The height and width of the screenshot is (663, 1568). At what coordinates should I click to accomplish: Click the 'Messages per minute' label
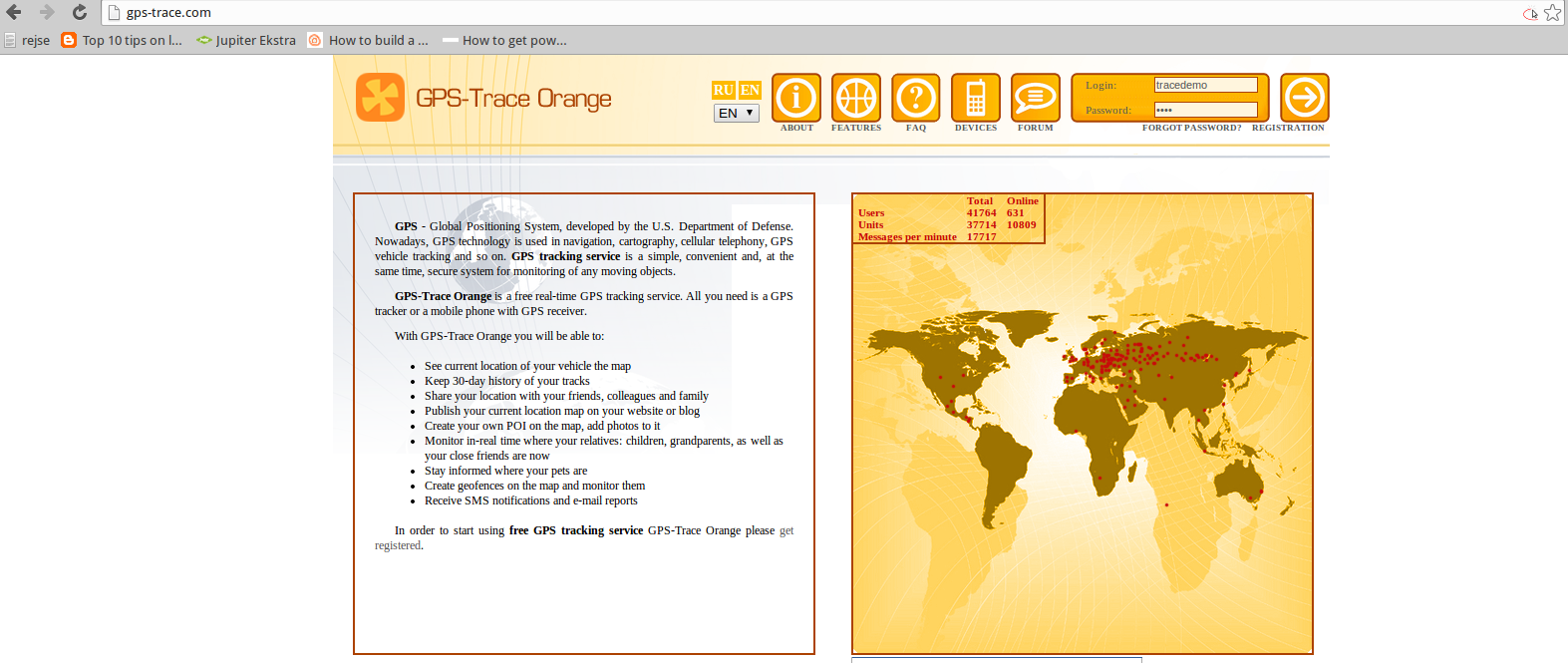pos(907,236)
